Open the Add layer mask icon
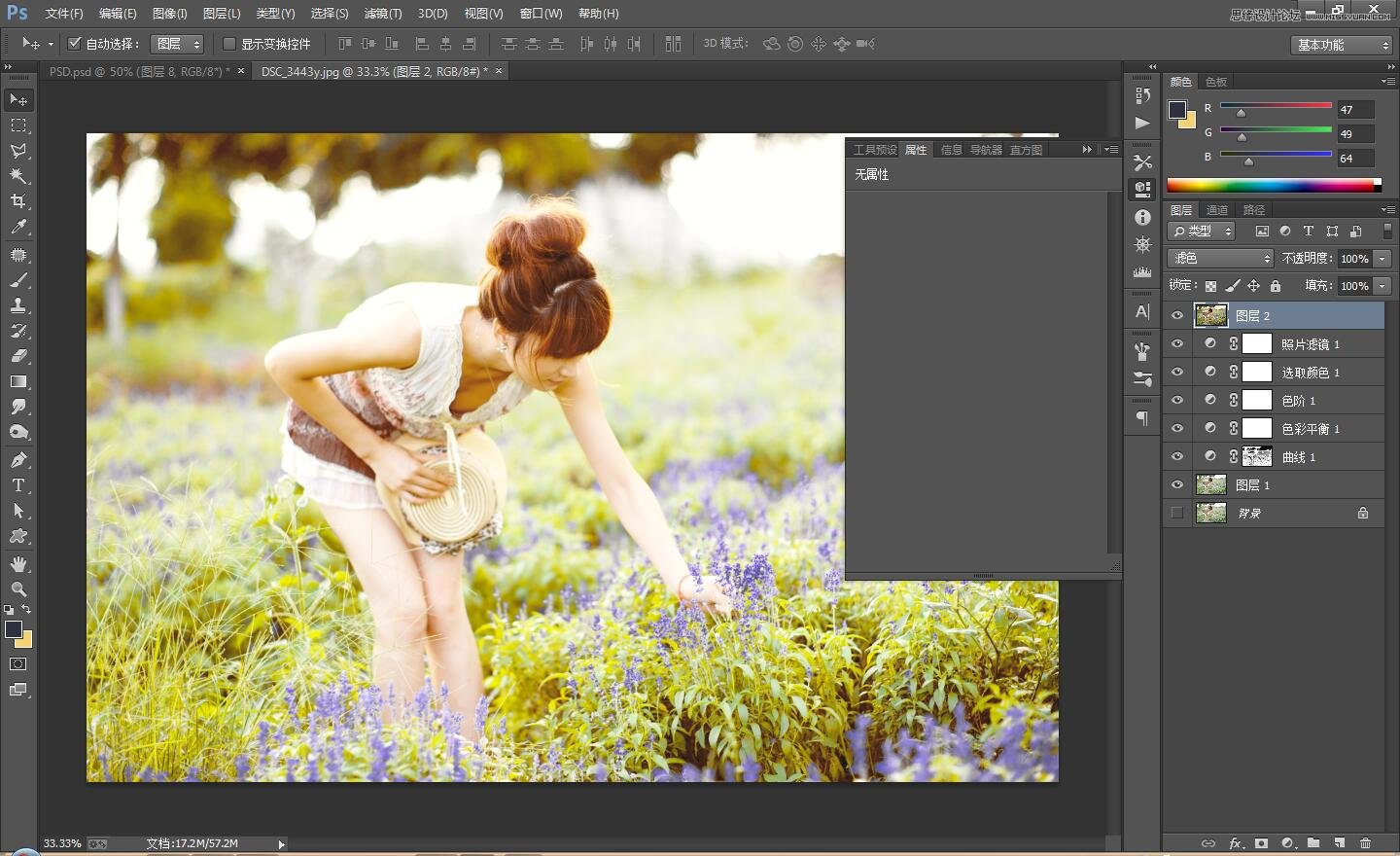The width and height of the screenshot is (1400, 856). click(1261, 843)
